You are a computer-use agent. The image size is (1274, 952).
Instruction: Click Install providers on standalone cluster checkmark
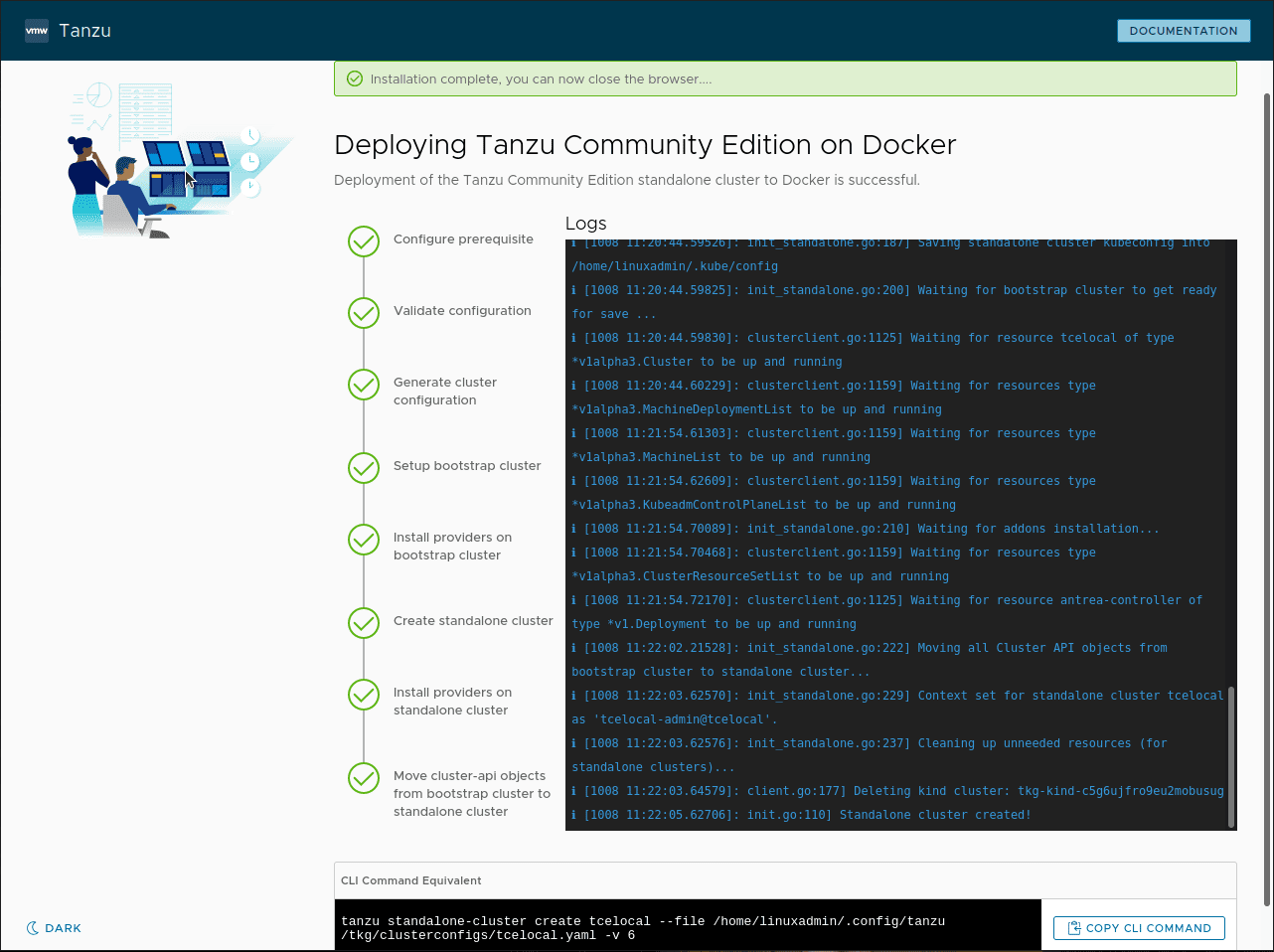[x=364, y=695]
